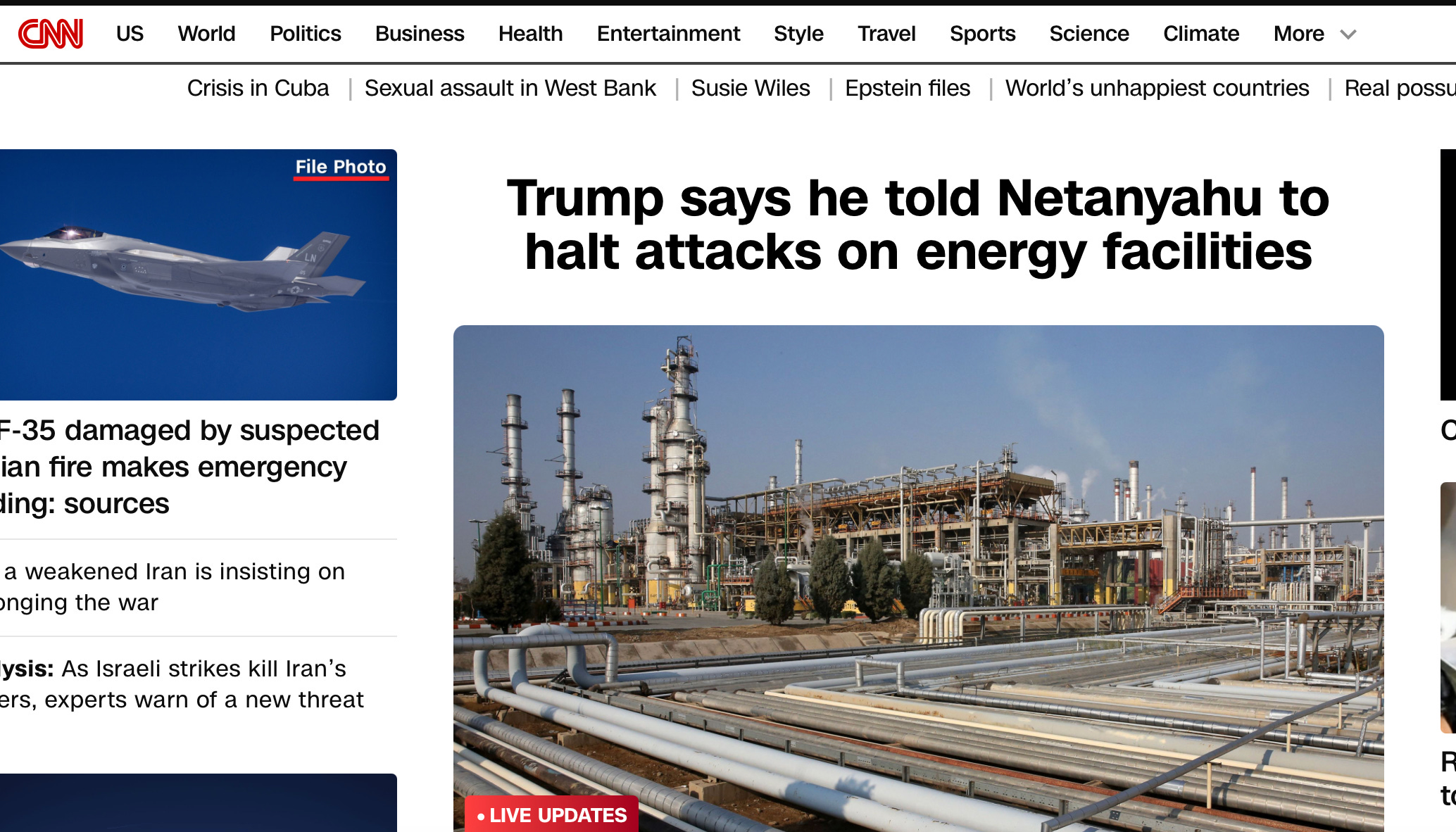Open the Health section
1456x832 pixels.
pos(531,34)
